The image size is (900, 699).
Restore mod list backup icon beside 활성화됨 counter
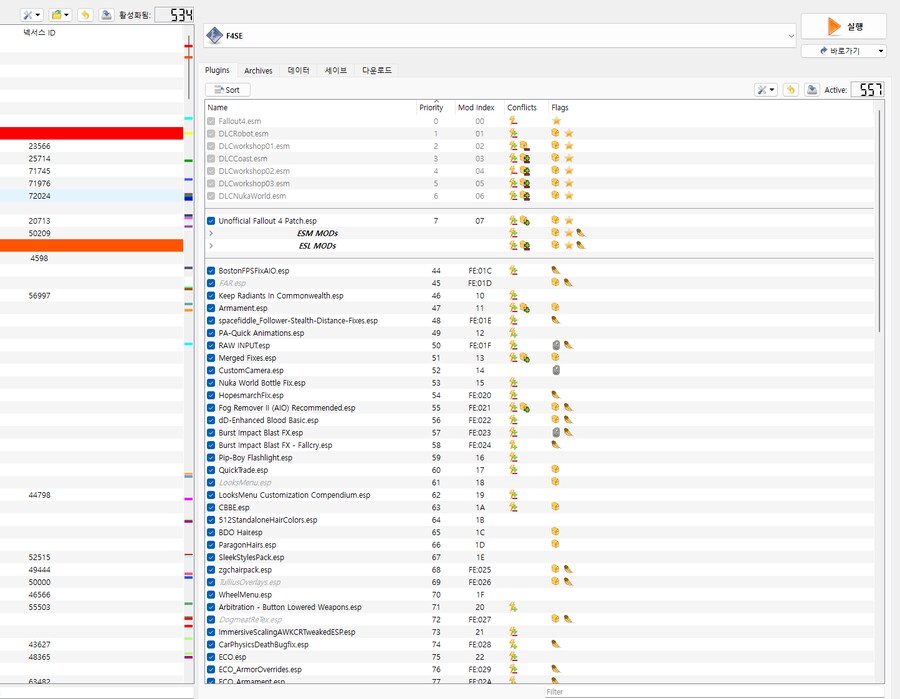click(86, 15)
